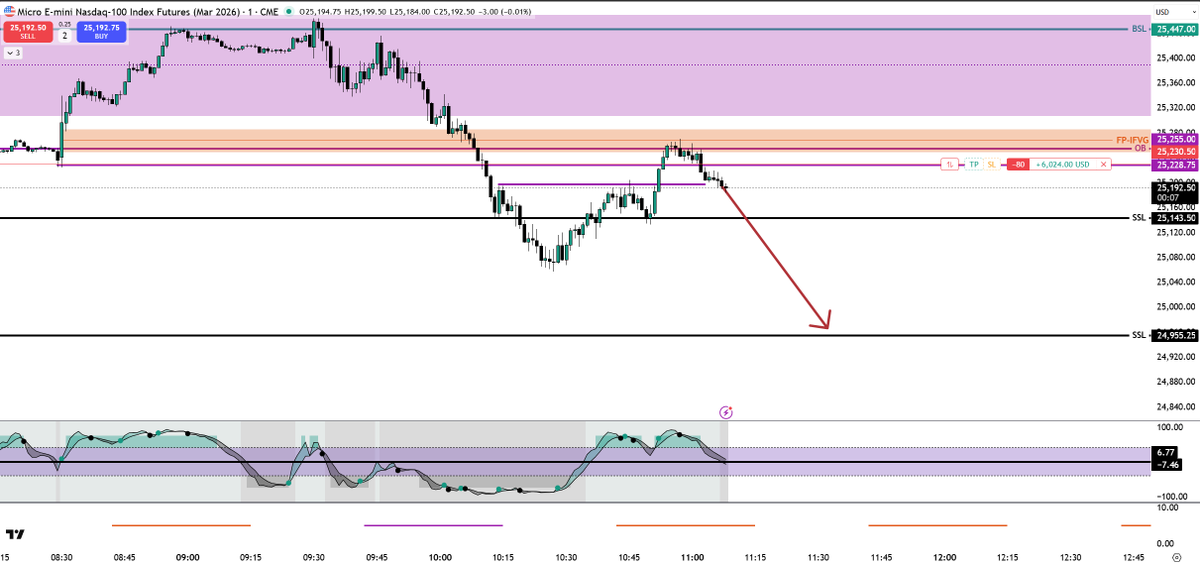Click the reverse position arrows icon
The width and height of the screenshot is (1200, 565).
949,164
